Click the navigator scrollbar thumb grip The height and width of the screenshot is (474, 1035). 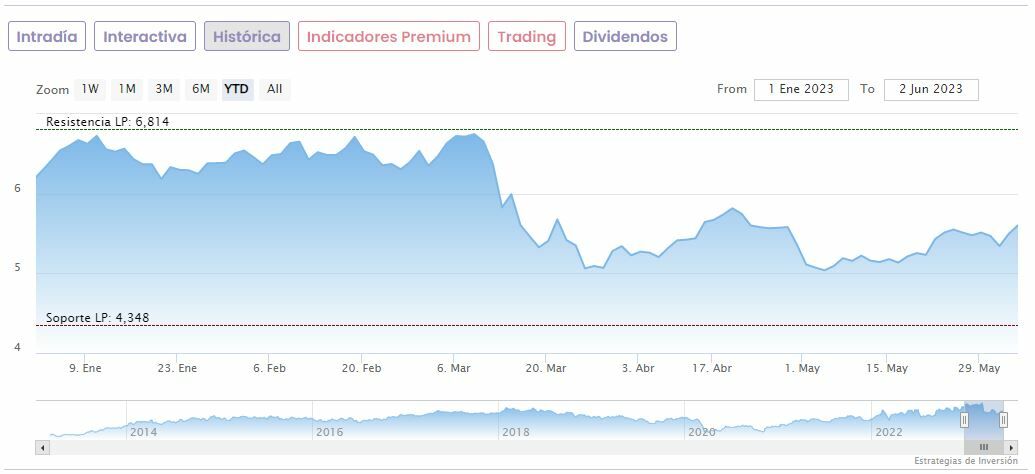point(984,448)
